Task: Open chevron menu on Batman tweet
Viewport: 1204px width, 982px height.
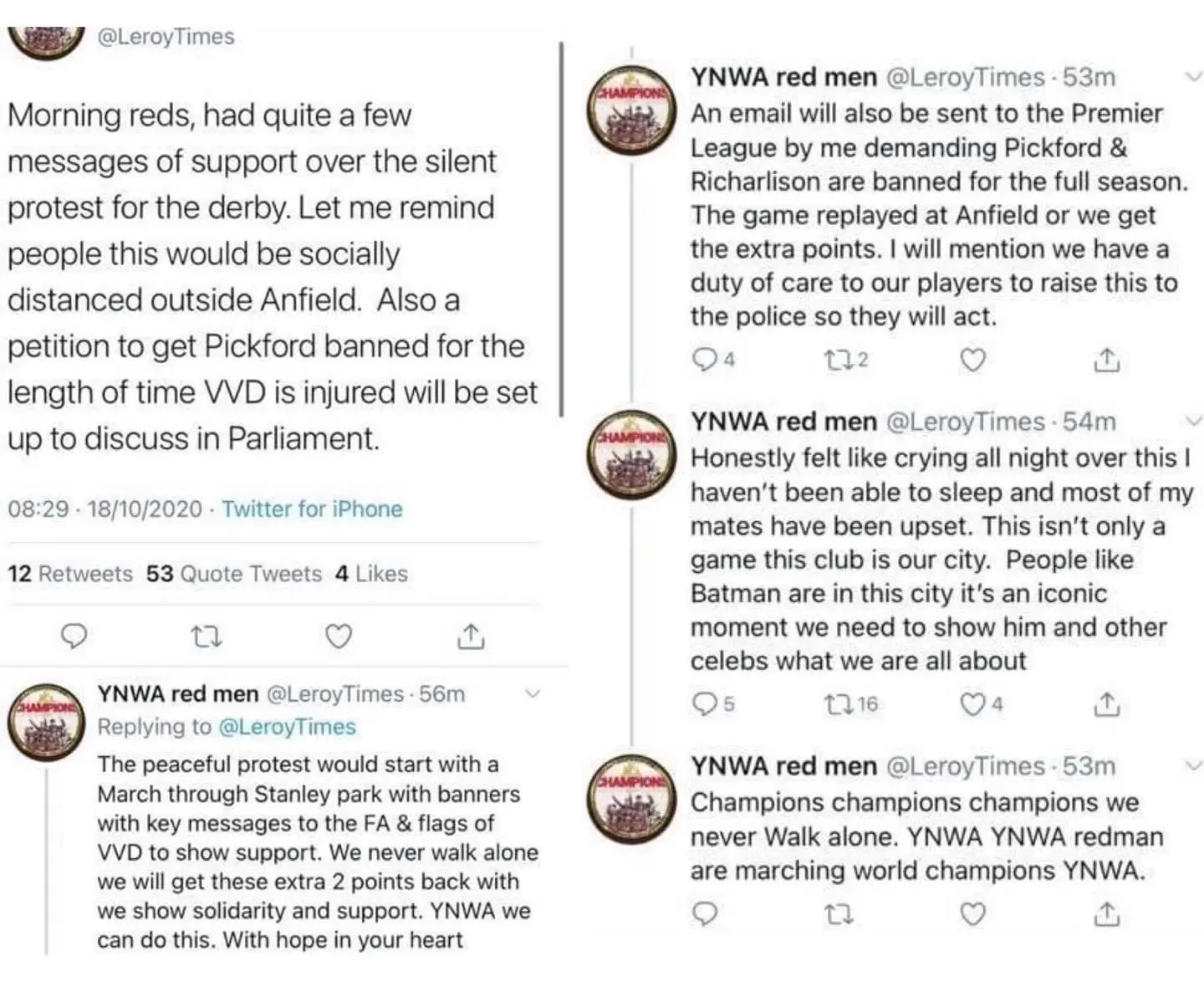Action: (1194, 422)
